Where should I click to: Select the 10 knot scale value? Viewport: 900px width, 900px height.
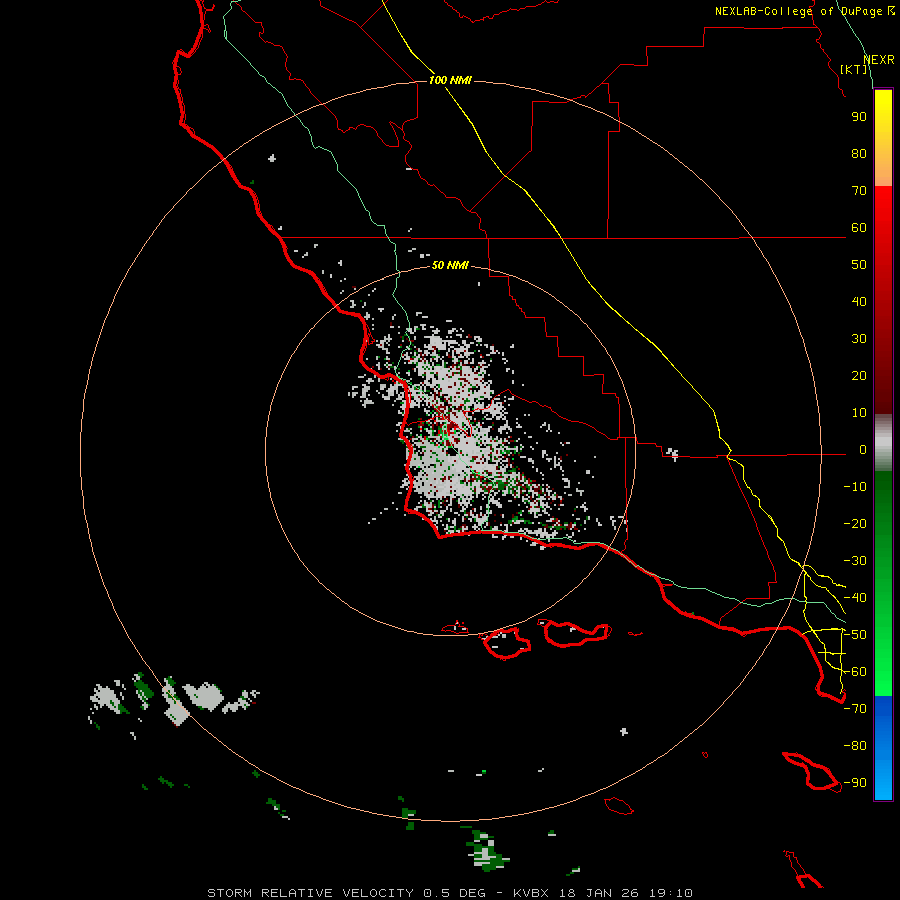[x=859, y=413]
